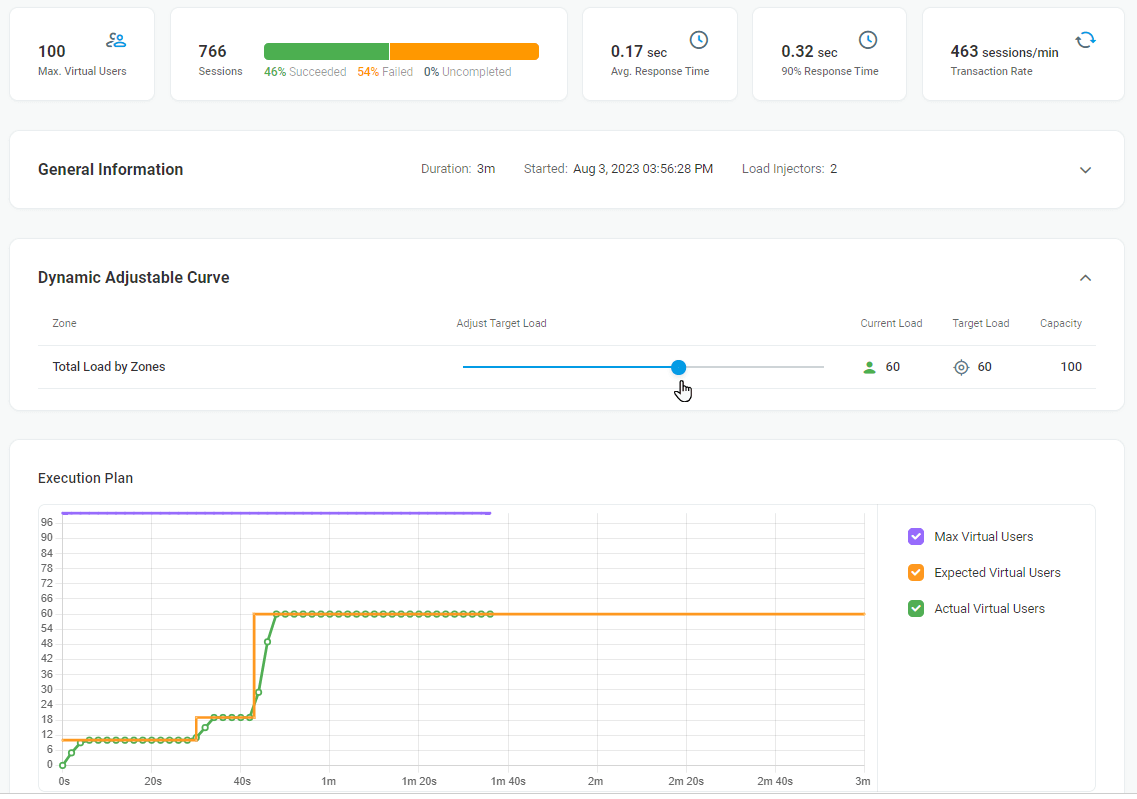Screen dimensions: 1137x799
Task: Click the Avg. Response Time clock icon
Action: [x=699, y=40]
